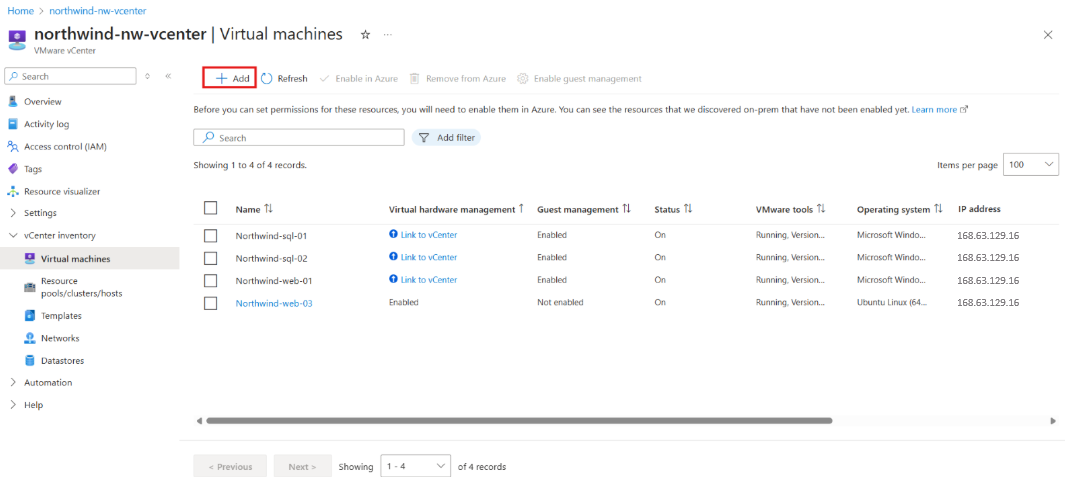Refresh the virtual machines list
The height and width of the screenshot is (477, 1065).
click(284, 78)
